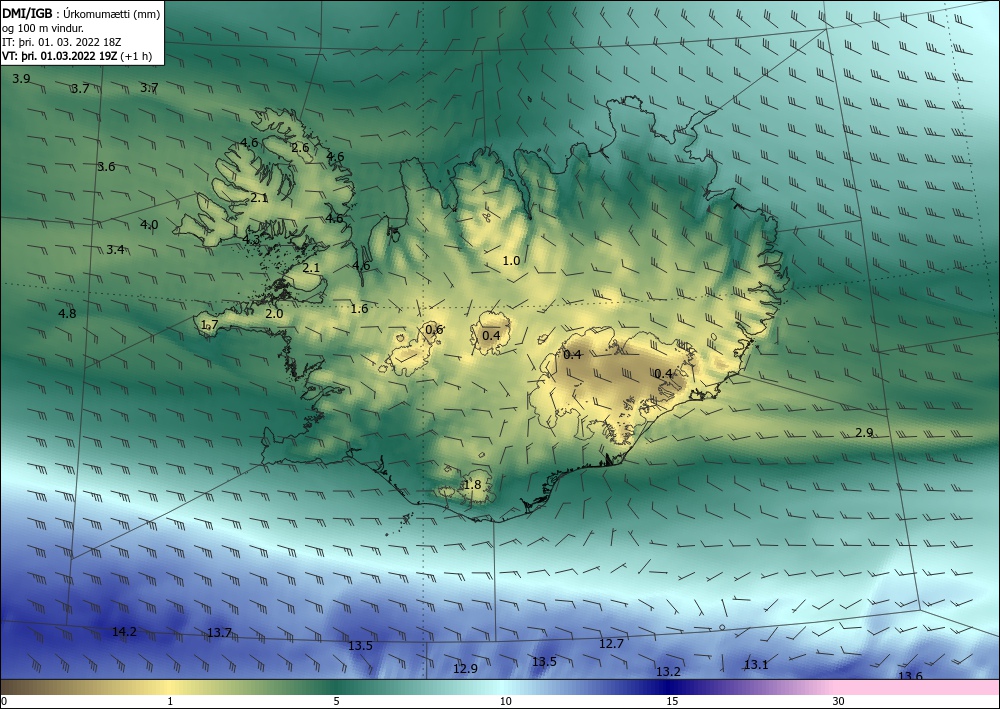Click the 4.3 value on the map
The image size is (1000, 709).
click(x=251, y=240)
